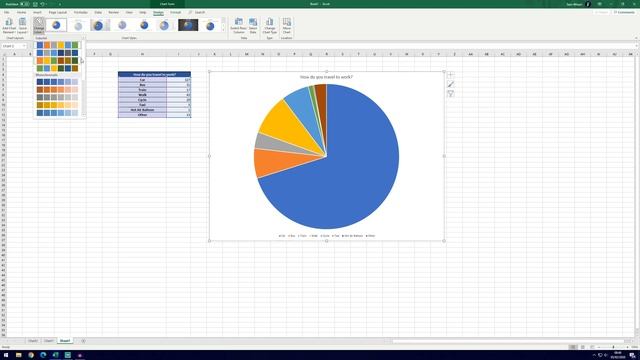Toggle the AutoSave switch

tap(24, 4)
